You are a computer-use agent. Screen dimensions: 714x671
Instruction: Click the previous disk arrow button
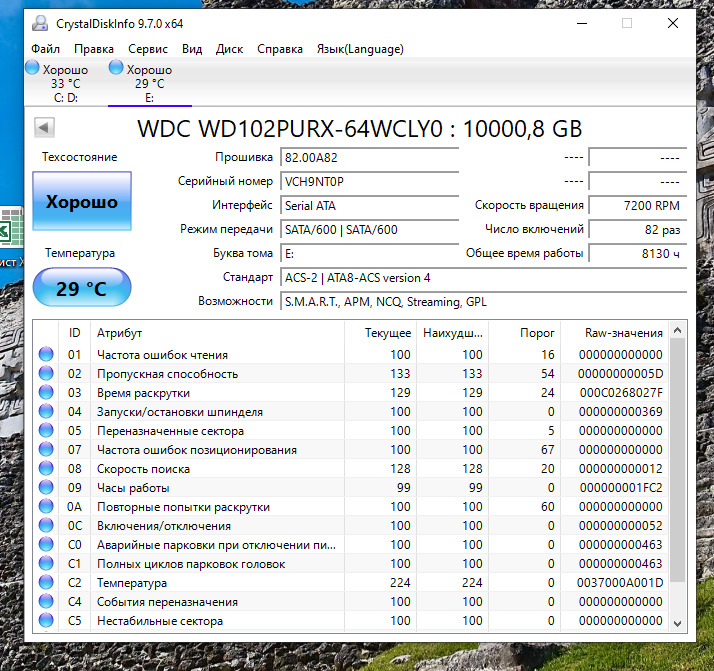point(45,128)
